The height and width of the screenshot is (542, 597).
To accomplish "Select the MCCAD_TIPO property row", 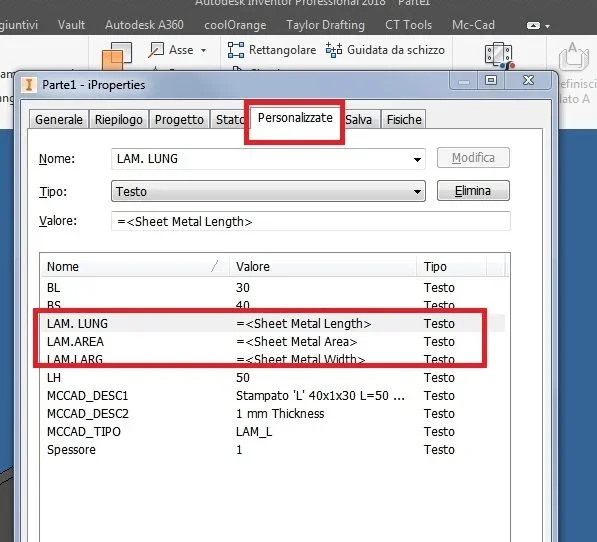I will (273, 432).
